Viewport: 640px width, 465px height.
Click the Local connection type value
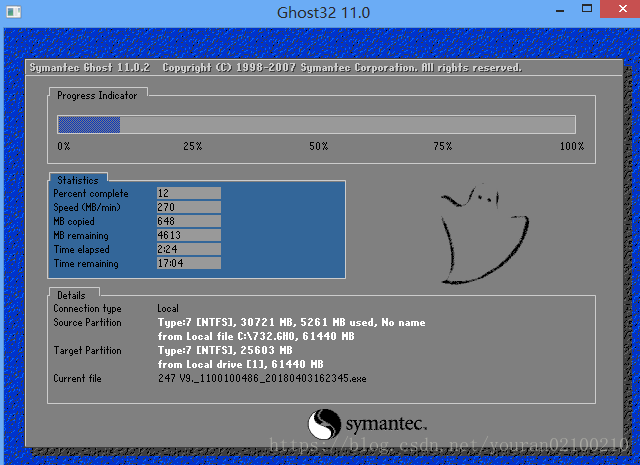[168, 308]
